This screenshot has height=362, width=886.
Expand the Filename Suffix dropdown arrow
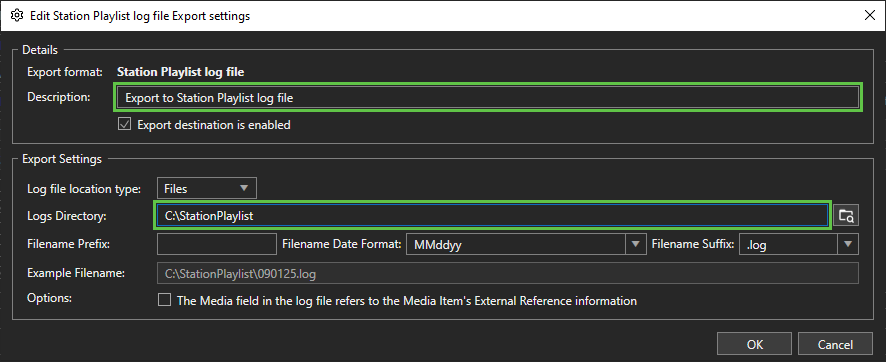click(848, 245)
